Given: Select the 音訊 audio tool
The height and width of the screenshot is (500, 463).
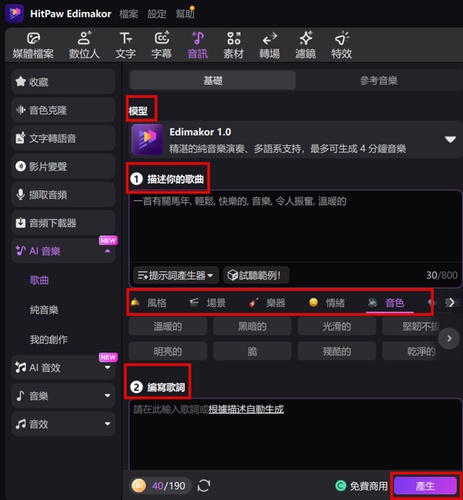Looking at the screenshot, I should point(198,46).
